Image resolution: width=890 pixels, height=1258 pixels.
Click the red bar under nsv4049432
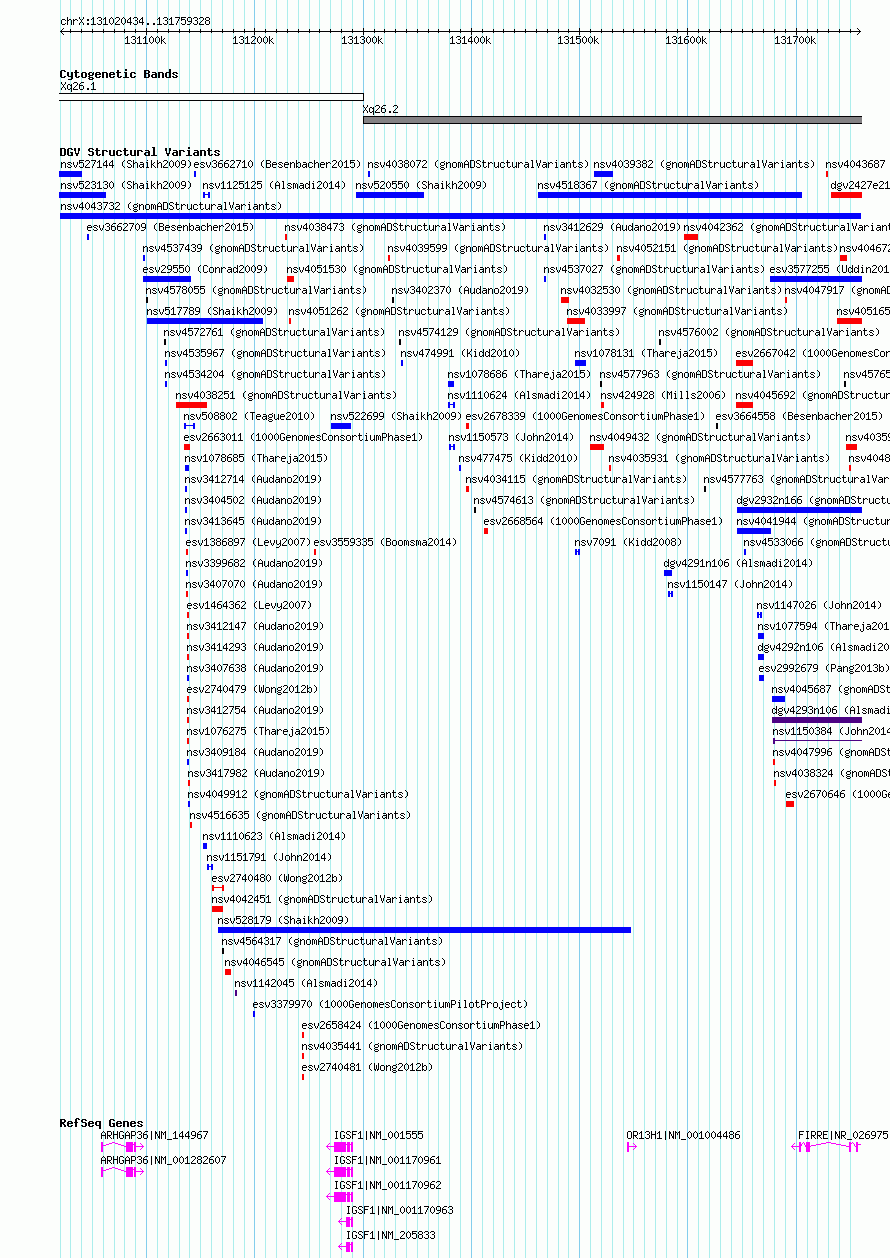597,447
